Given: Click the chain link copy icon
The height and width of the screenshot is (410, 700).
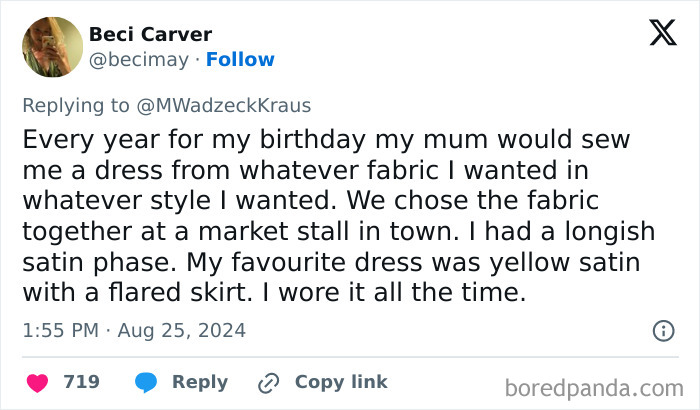Looking at the screenshot, I should [268, 382].
